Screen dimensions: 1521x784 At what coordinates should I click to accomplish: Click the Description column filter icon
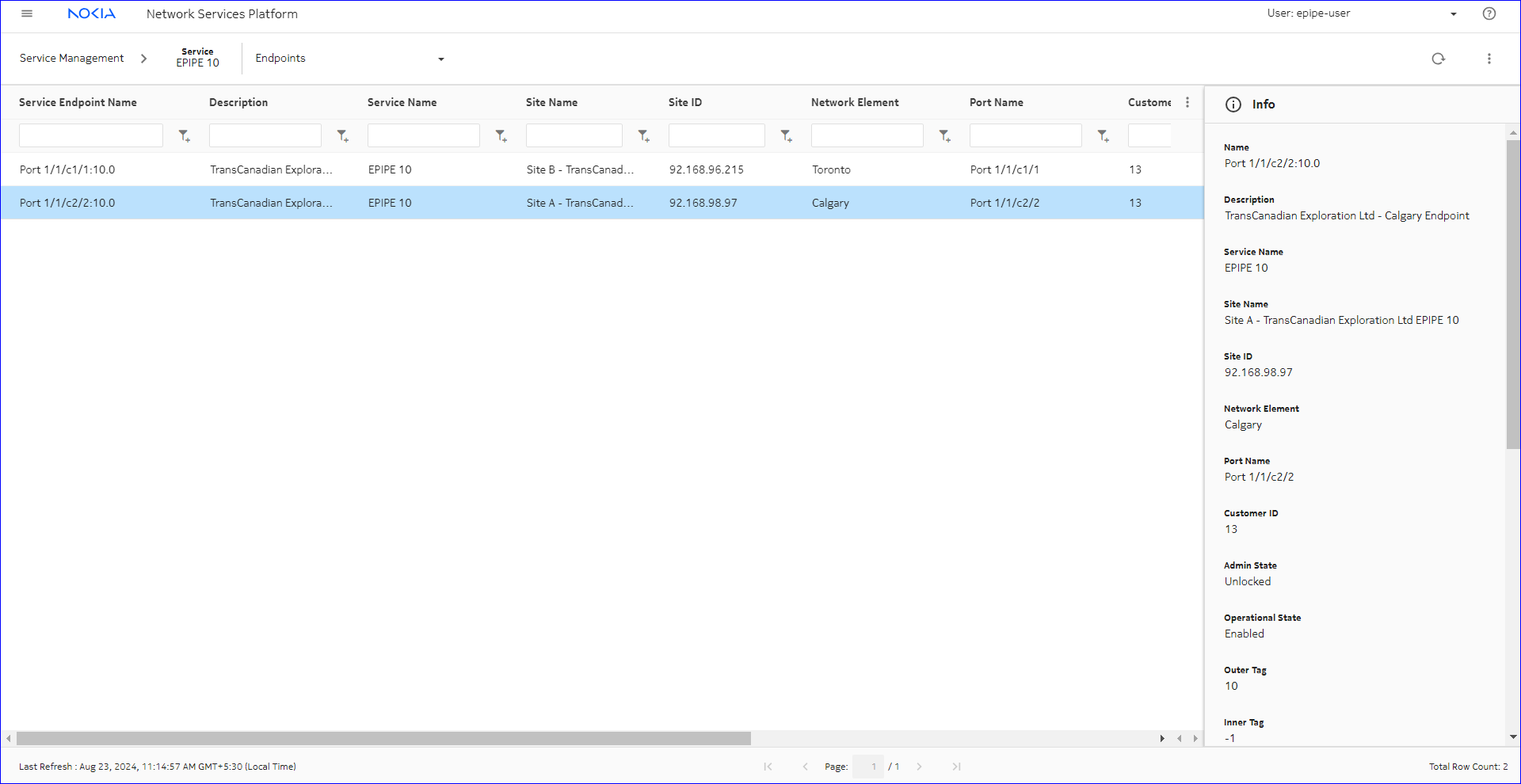(342, 136)
